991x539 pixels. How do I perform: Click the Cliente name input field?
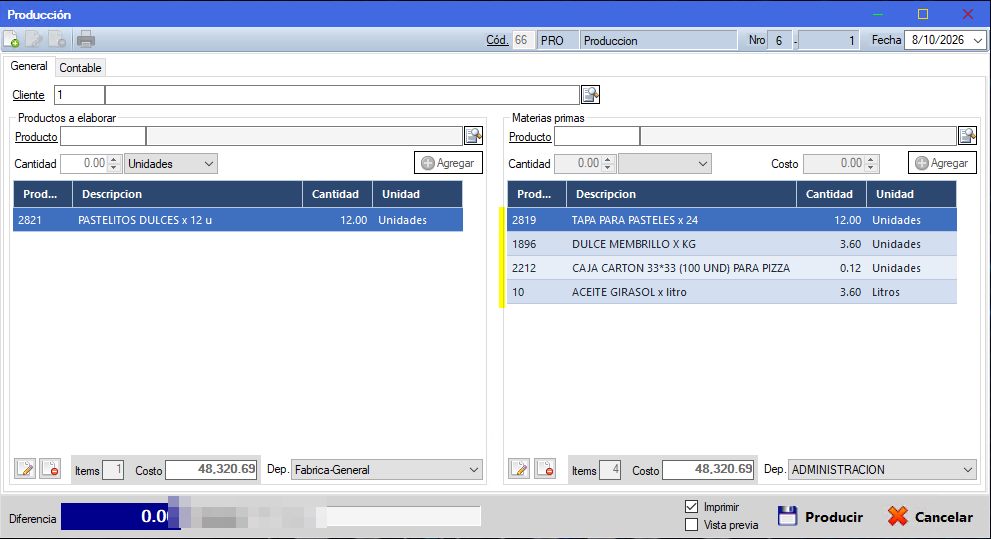pyautogui.click(x=343, y=95)
